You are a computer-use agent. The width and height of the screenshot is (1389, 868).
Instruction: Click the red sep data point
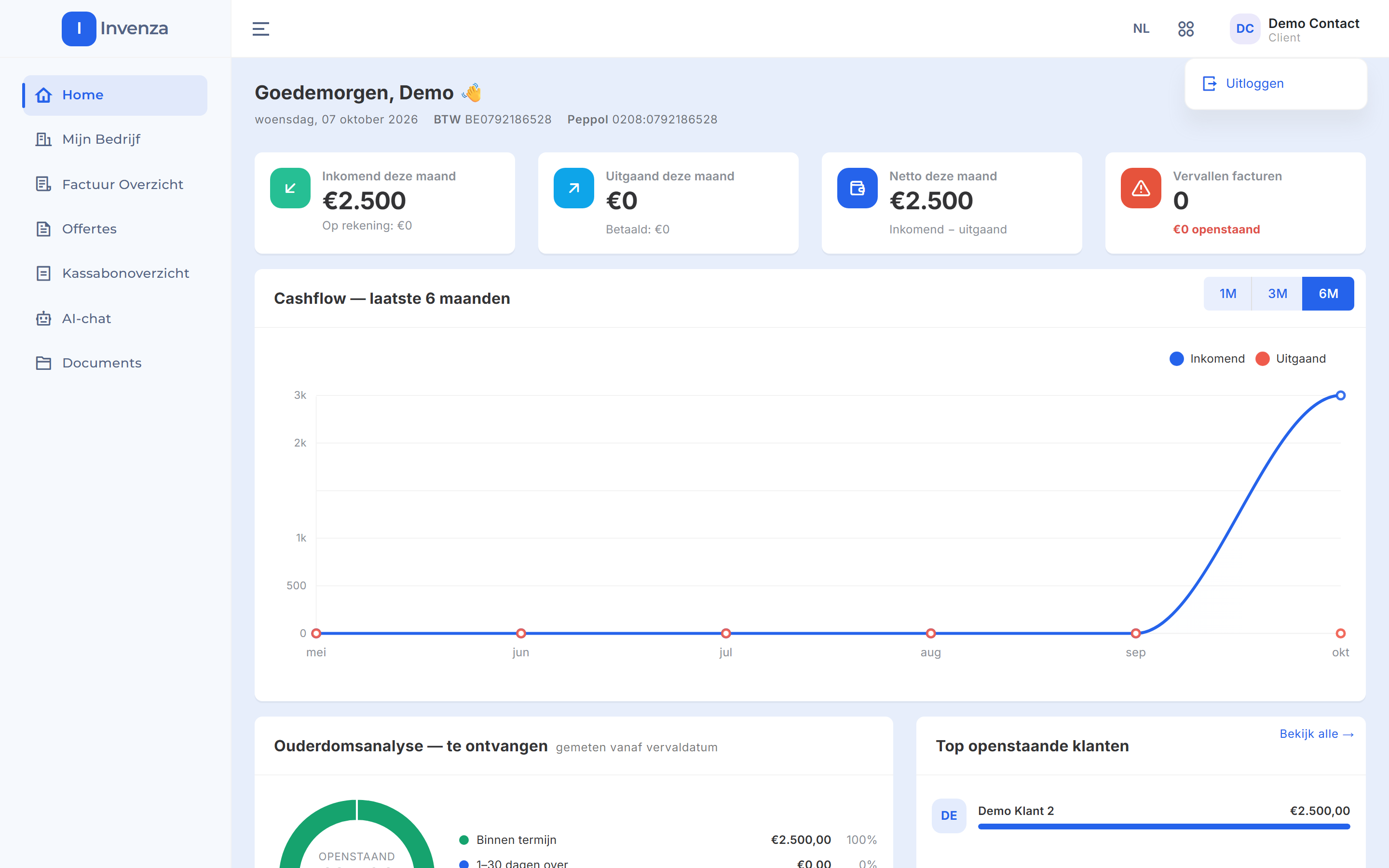click(x=1135, y=633)
